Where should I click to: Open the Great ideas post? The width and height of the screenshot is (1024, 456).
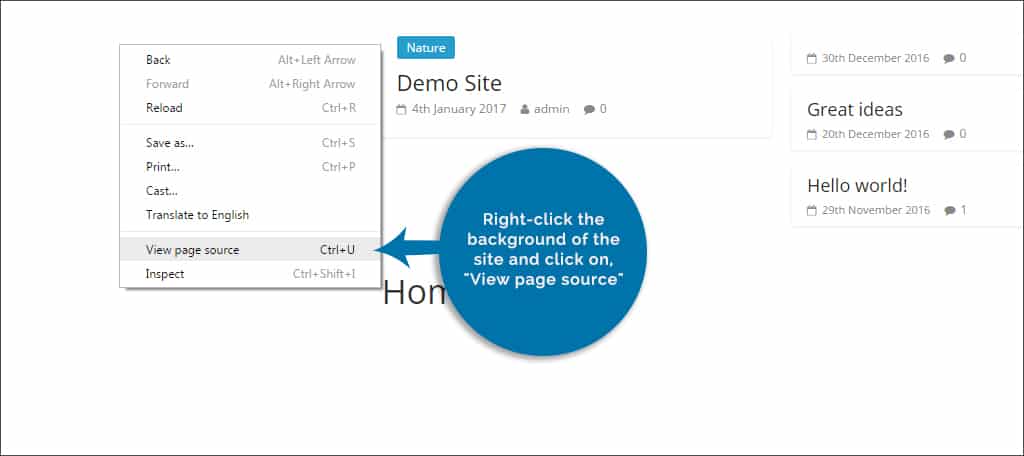[x=855, y=109]
